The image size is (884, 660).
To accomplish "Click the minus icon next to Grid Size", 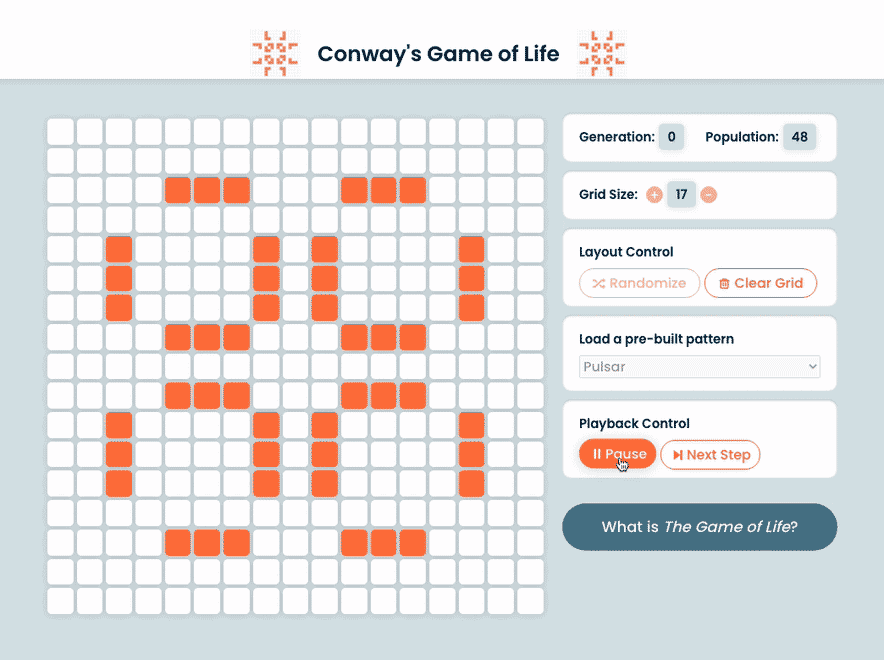I will [709, 195].
